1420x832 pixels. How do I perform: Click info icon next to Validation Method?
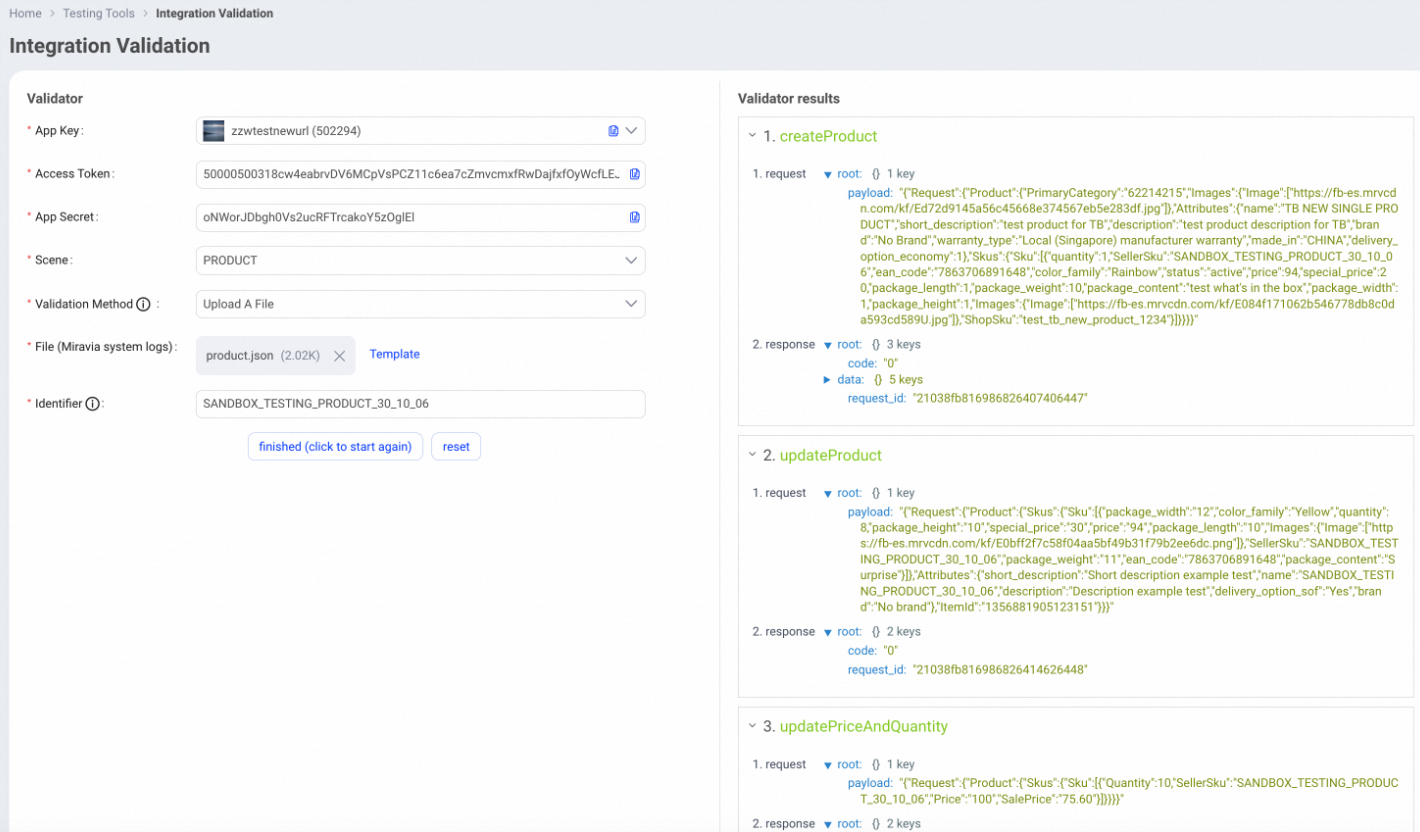(x=143, y=304)
